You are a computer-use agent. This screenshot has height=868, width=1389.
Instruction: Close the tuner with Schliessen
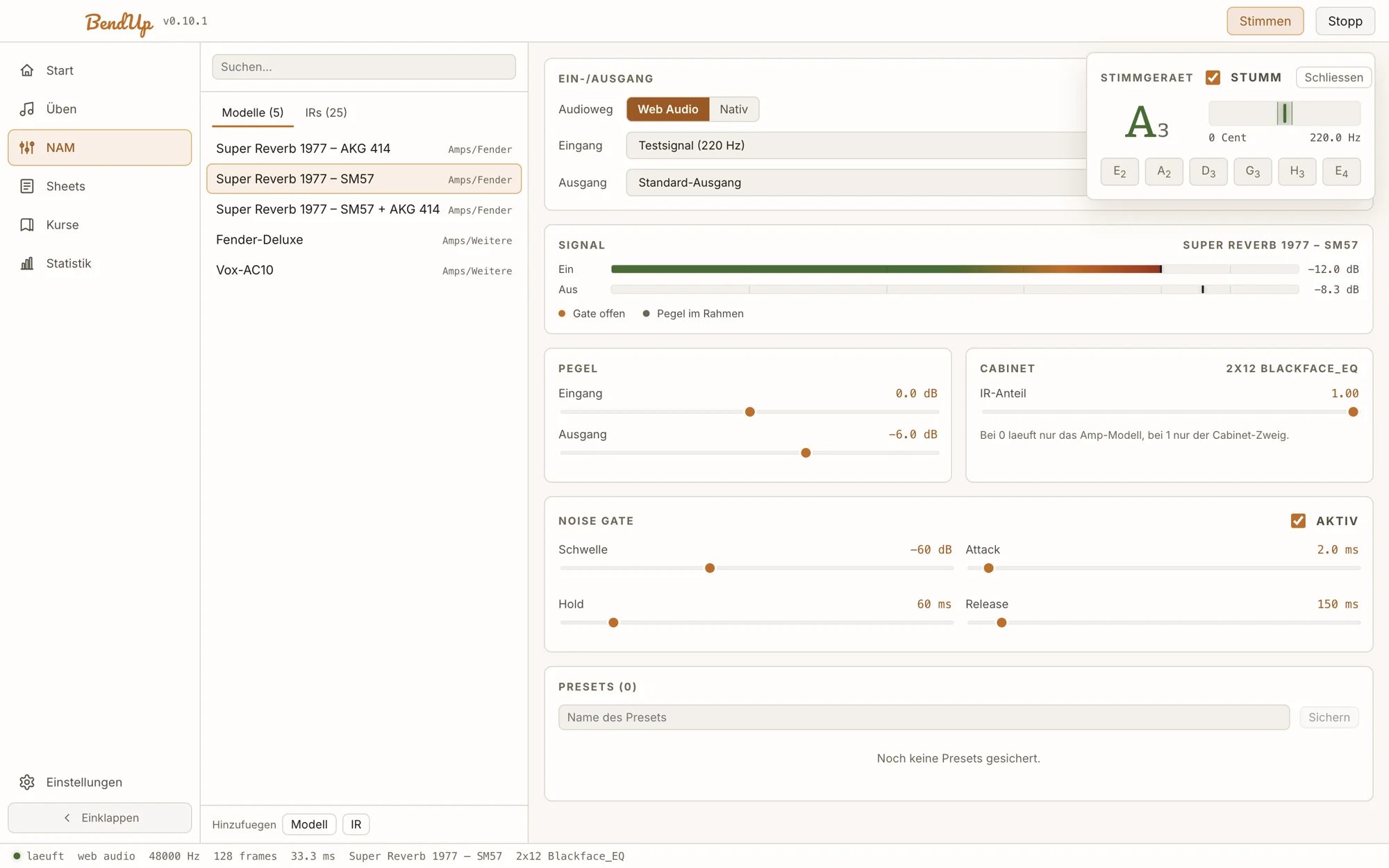coord(1333,77)
